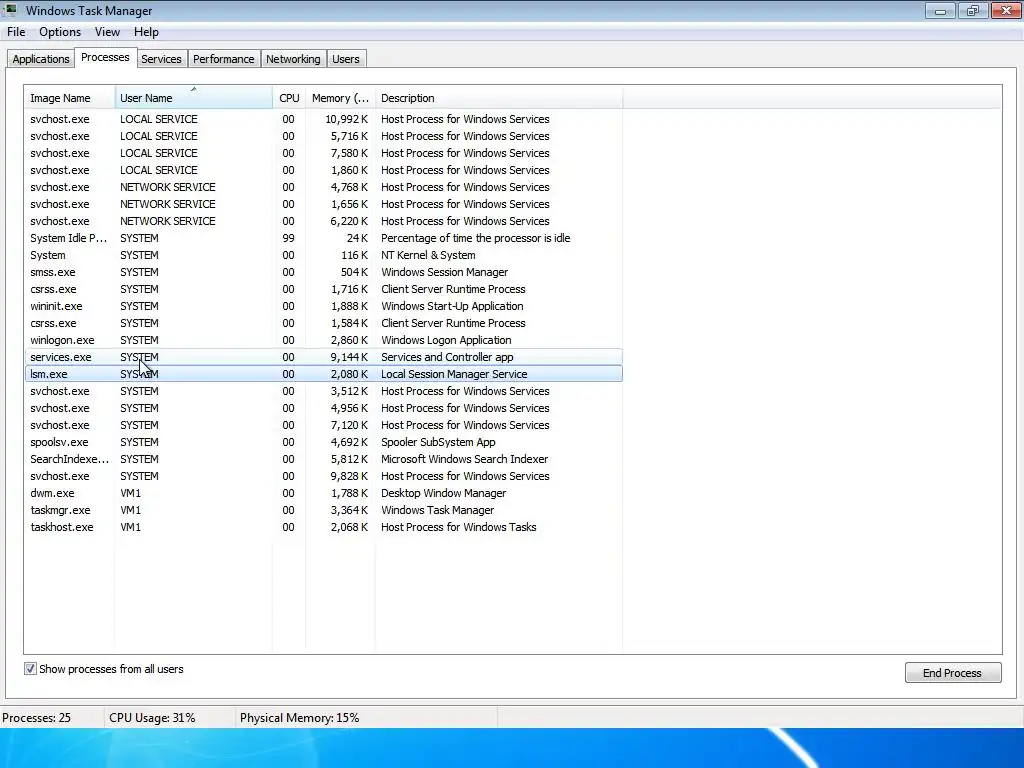Select the svchost.exe row using 10,992 K
Viewport: 1024px width, 768px height.
click(x=323, y=119)
